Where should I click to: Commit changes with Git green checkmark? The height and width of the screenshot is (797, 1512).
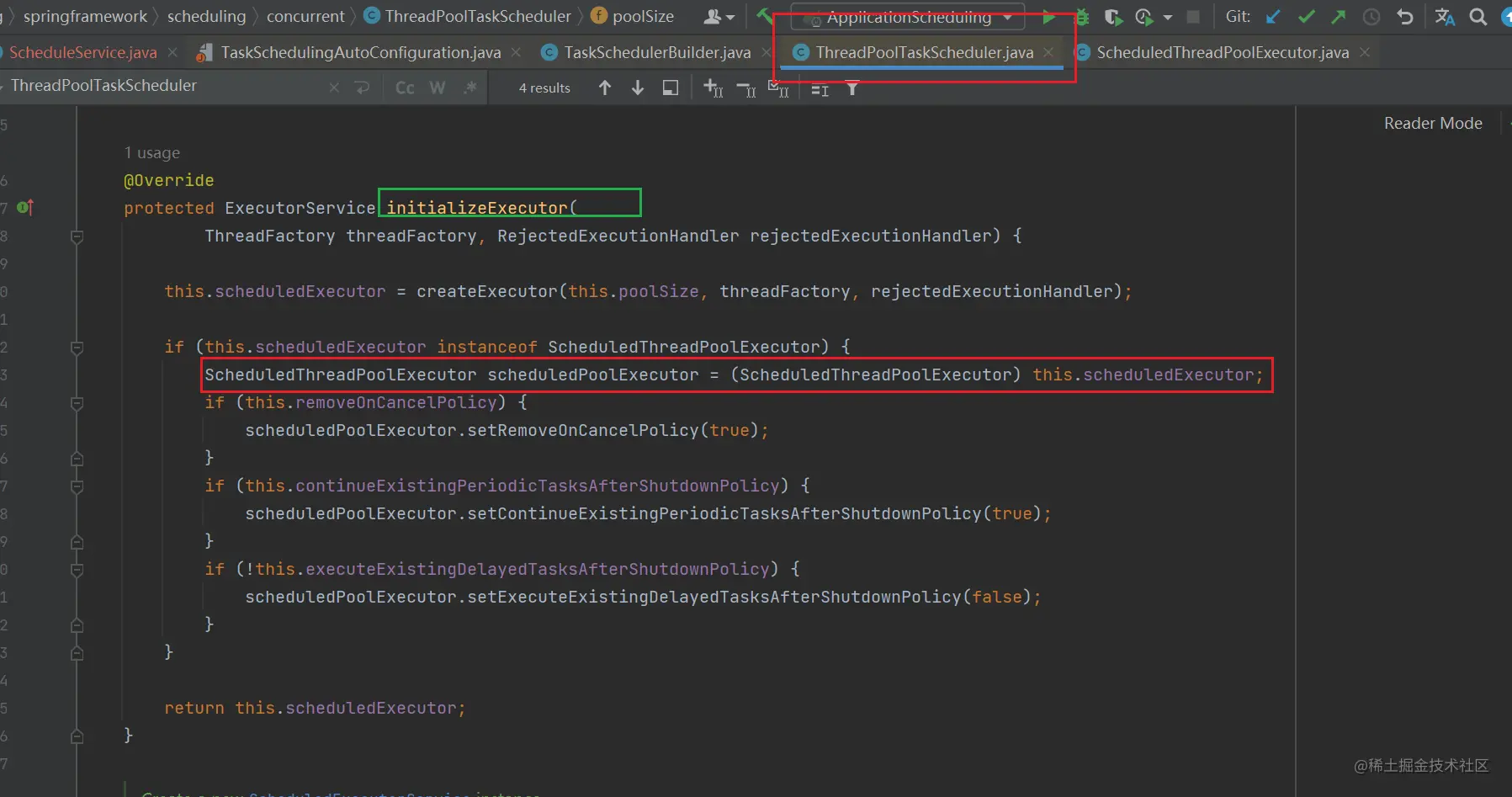point(1306,17)
